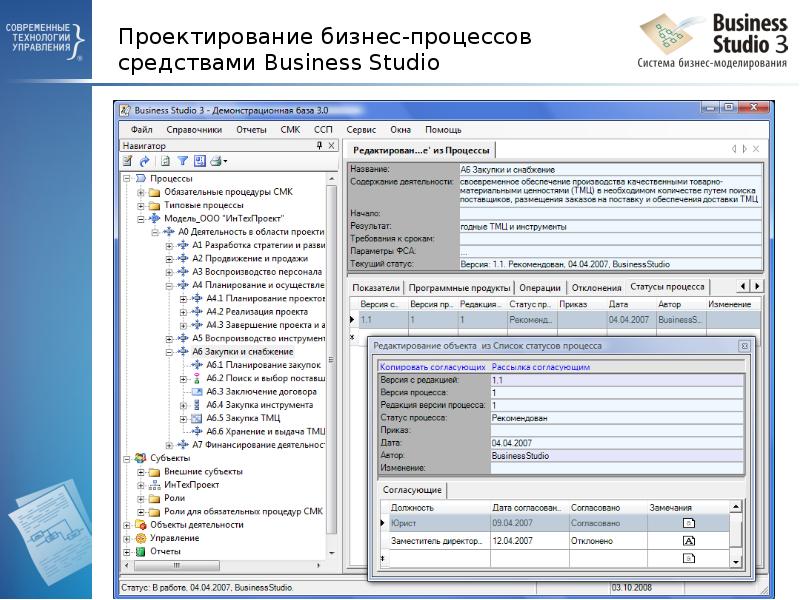Click the Модель_ООО ИнТехПроект model icon
The height and width of the screenshot is (600, 800).
154,218
